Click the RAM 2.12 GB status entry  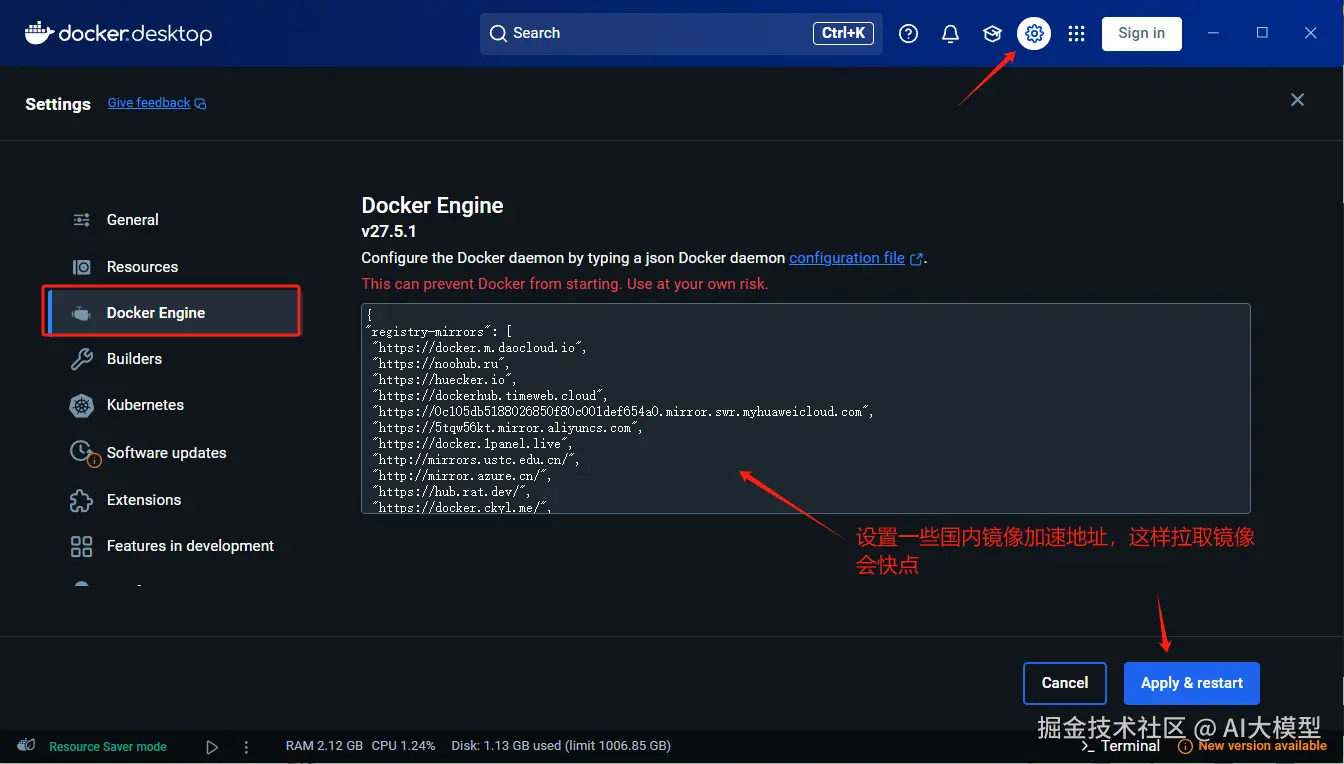point(325,746)
